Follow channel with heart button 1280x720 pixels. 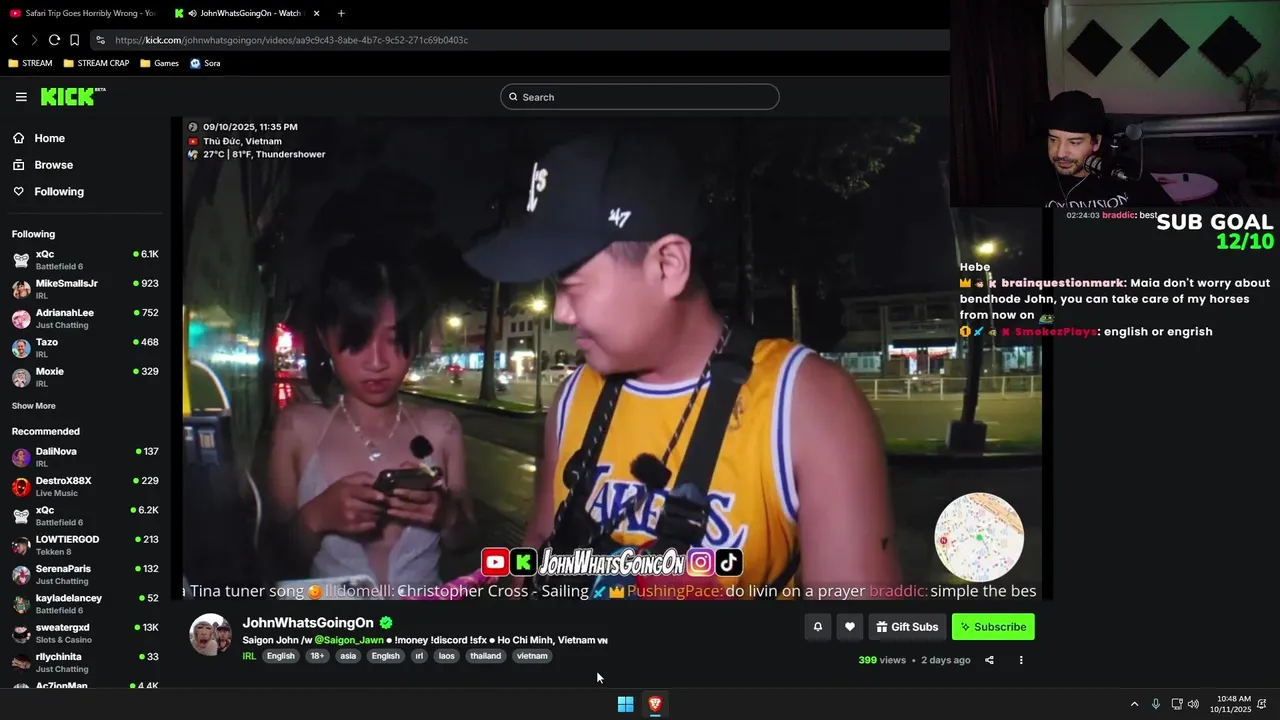pyautogui.click(x=849, y=627)
